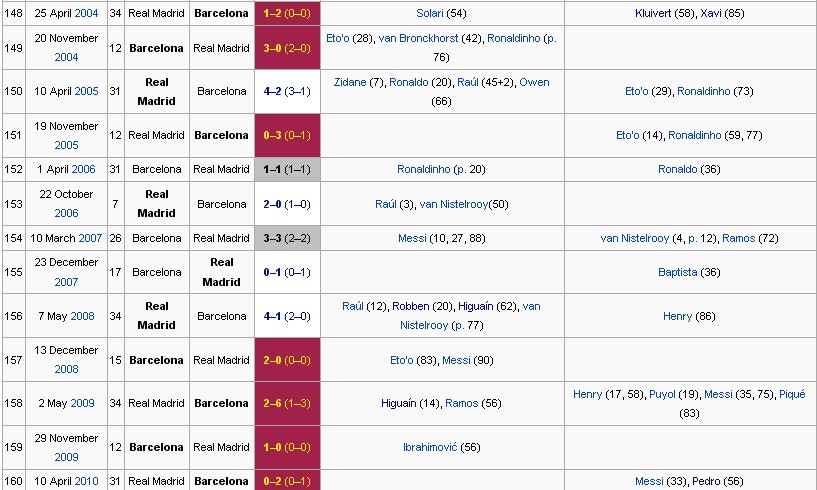Click the 2–6 (1–3) score cell
Image resolution: width=817 pixels, height=490 pixels.
click(287, 403)
